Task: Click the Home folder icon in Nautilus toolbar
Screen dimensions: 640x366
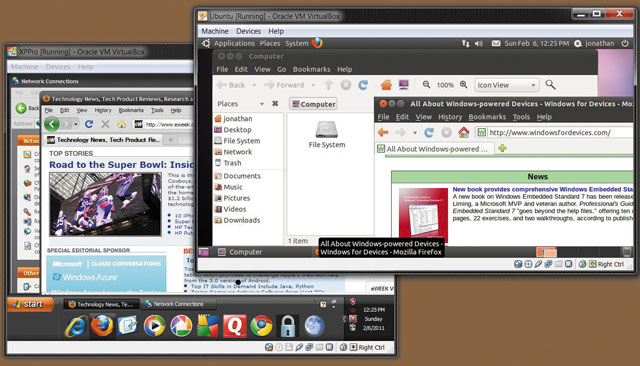Action: click(386, 85)
